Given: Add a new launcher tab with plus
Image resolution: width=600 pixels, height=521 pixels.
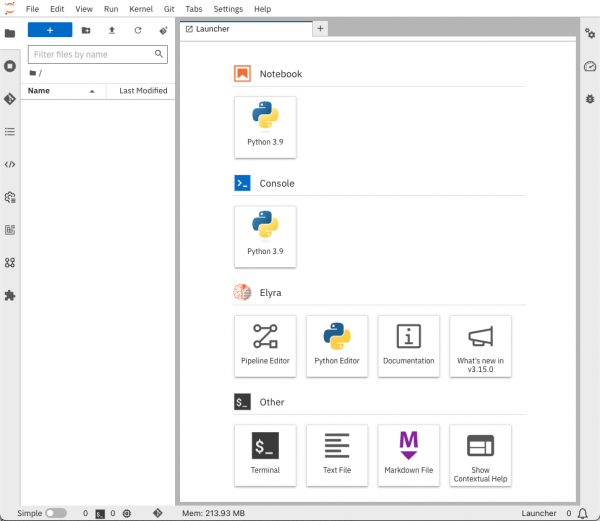Looking at the screenshot, I should coord(320,29).
